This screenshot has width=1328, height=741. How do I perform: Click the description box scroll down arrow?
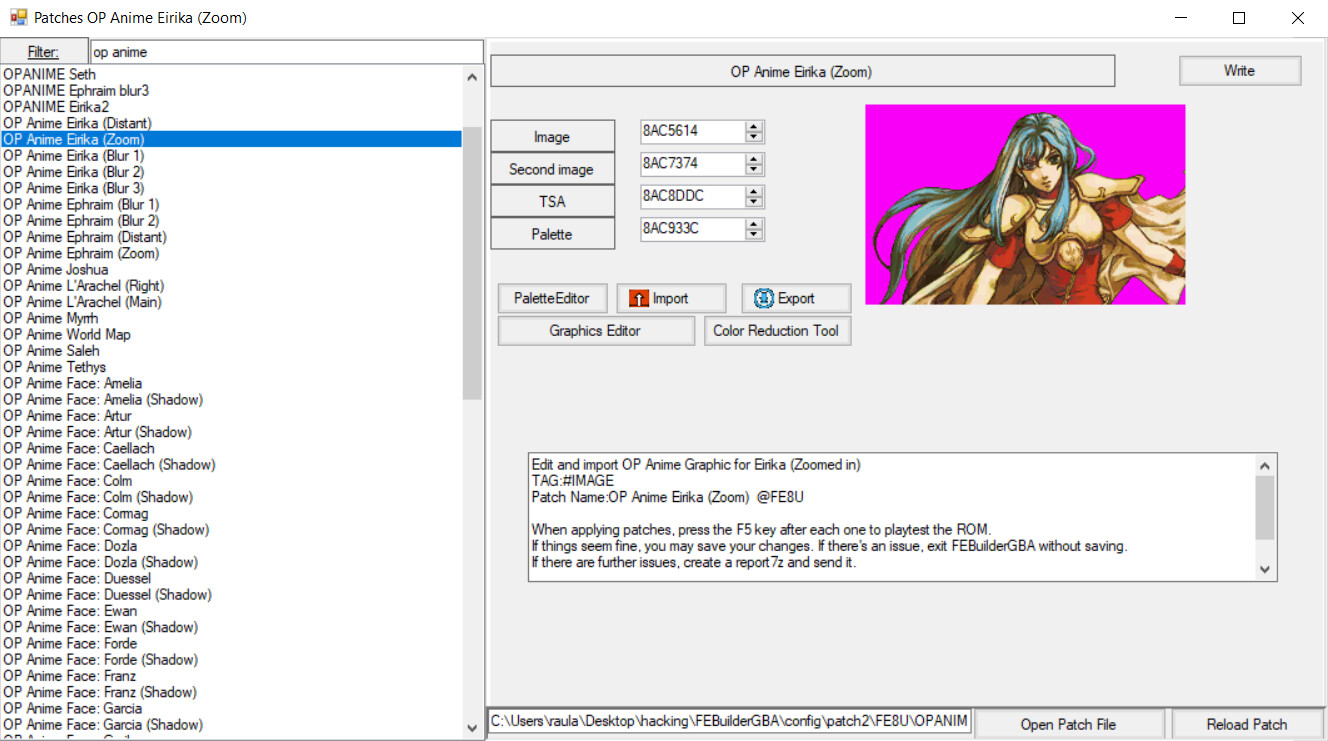(1264, 568)
